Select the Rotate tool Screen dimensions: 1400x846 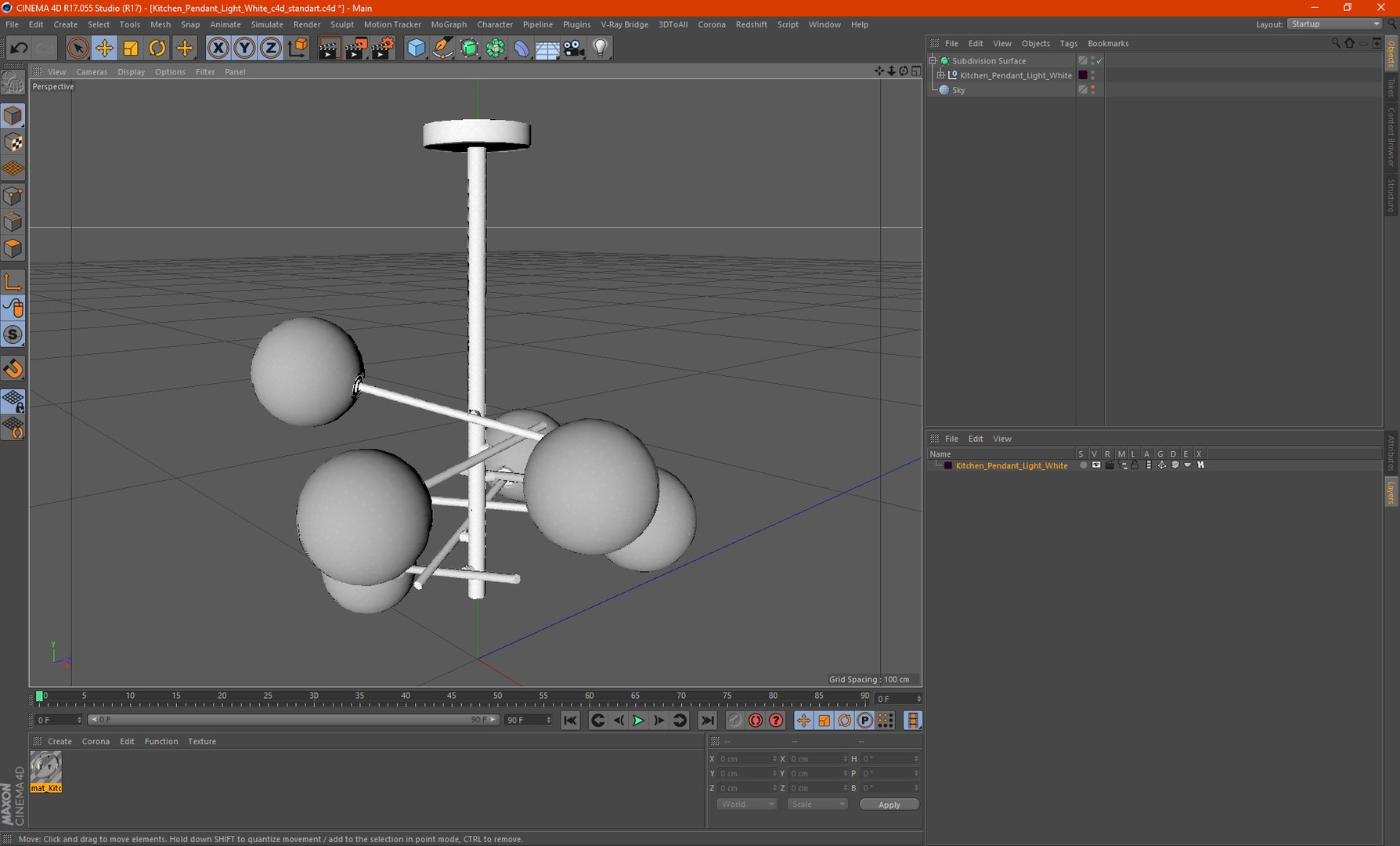(x=157, y=49)
